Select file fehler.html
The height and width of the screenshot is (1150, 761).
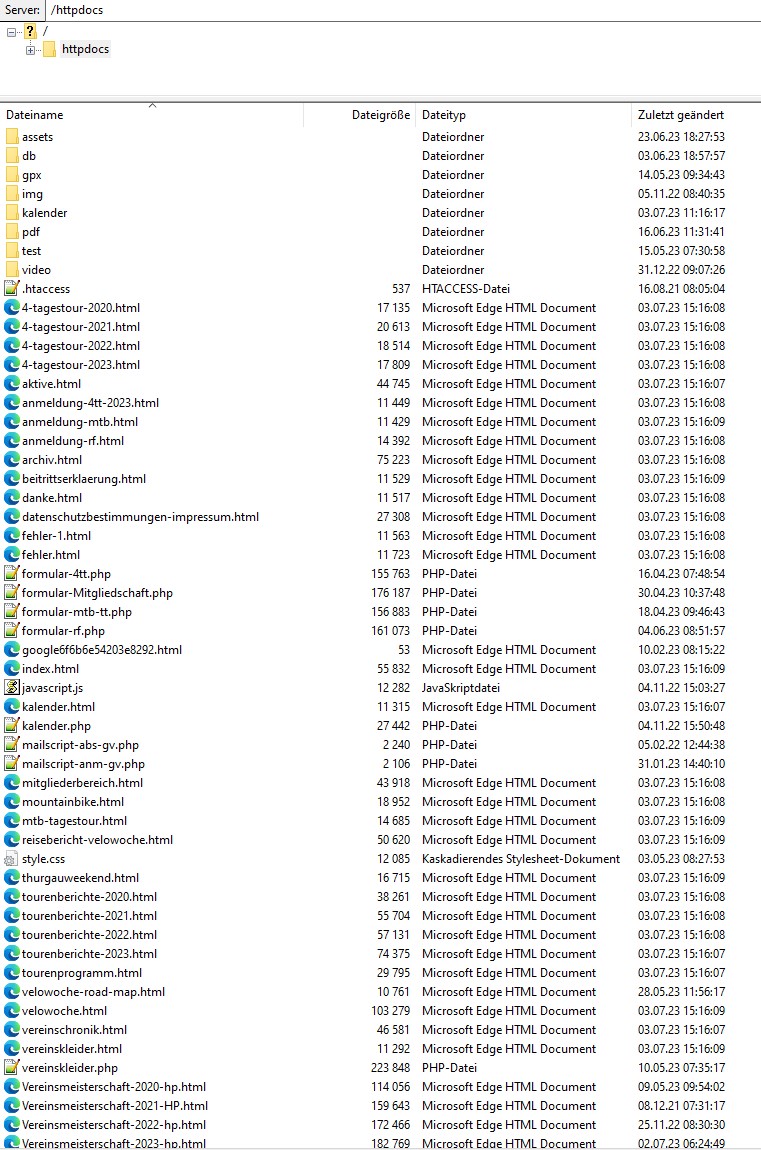pos(51,554)
